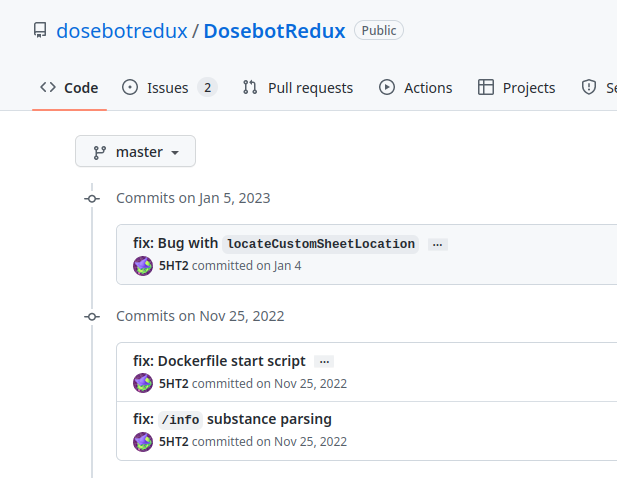The width and height of the screenshot is (617, 478).
Task: Click 5HT2 avatar on Dockerfile commit
Action: point(143,383)
